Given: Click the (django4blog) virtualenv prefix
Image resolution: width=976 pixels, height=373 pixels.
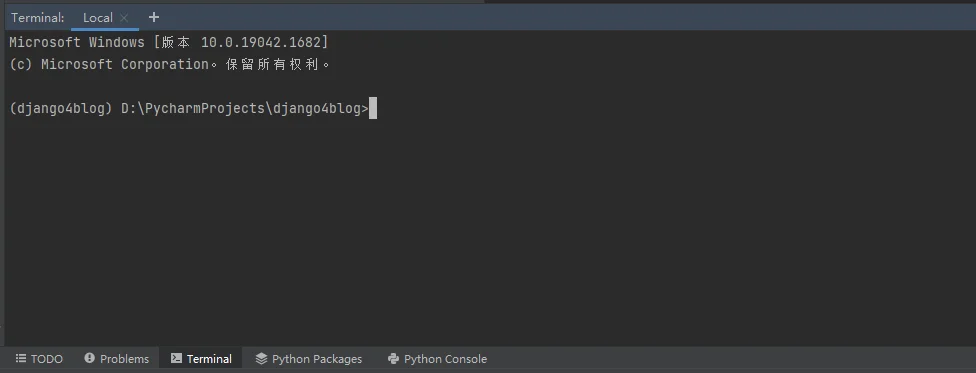Looking at the screenshot, I should click(61, 108).
